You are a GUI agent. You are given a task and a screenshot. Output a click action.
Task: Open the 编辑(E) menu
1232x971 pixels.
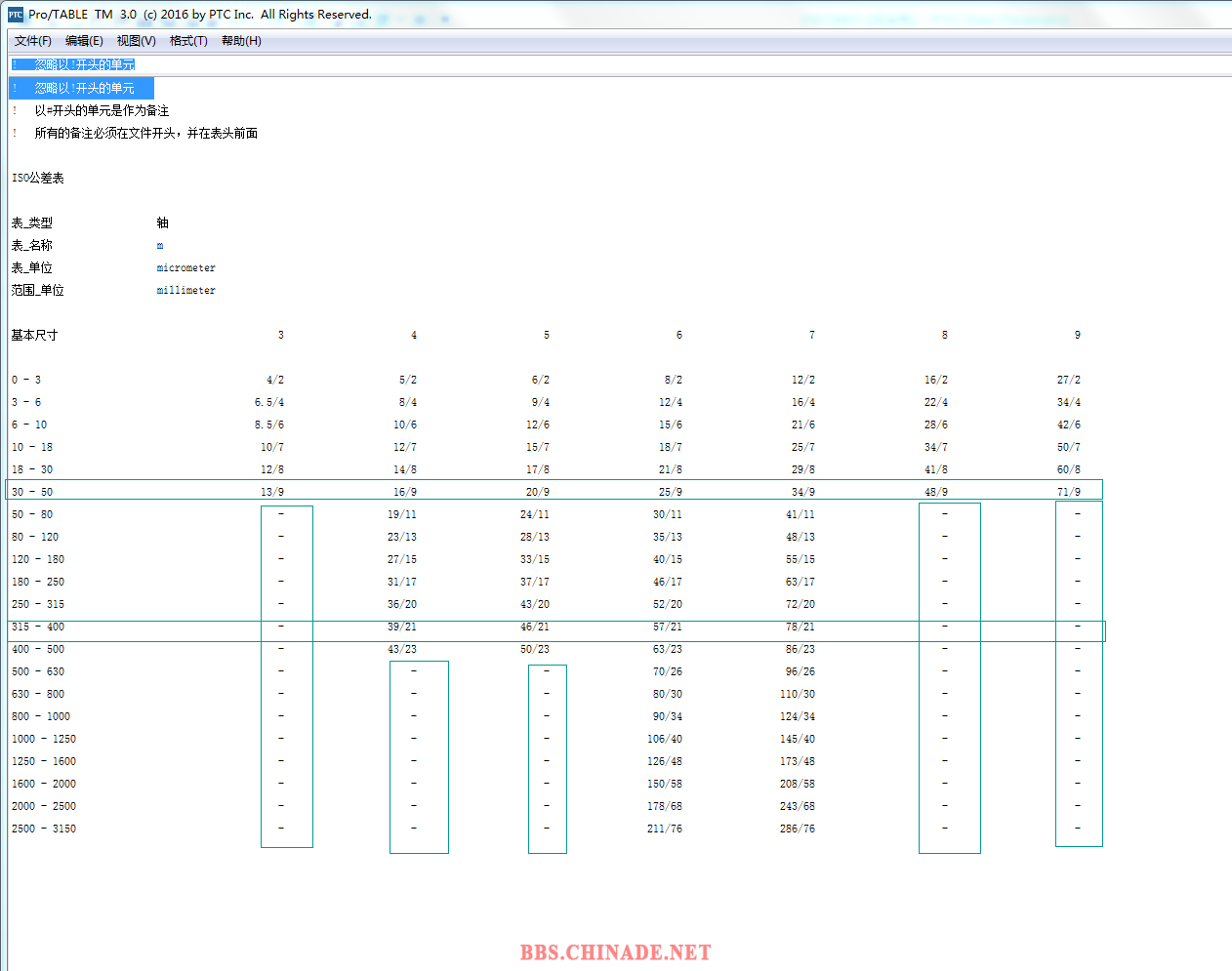pos(84,41)
